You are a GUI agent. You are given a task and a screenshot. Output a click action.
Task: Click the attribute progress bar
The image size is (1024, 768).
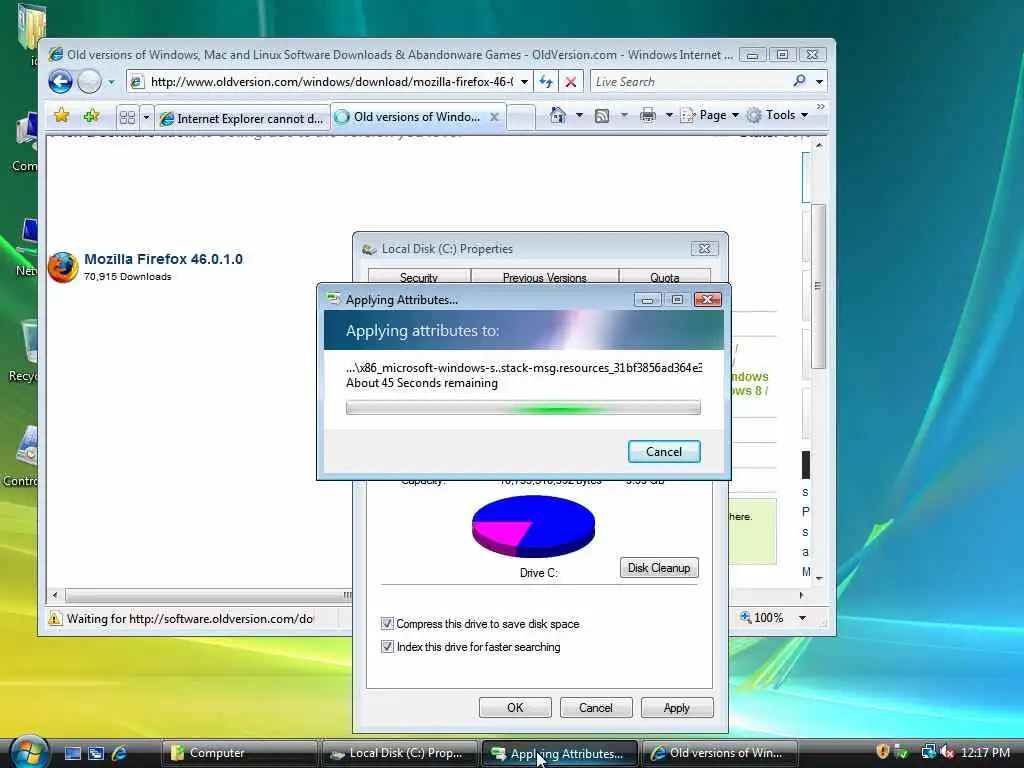pos(523,408)
